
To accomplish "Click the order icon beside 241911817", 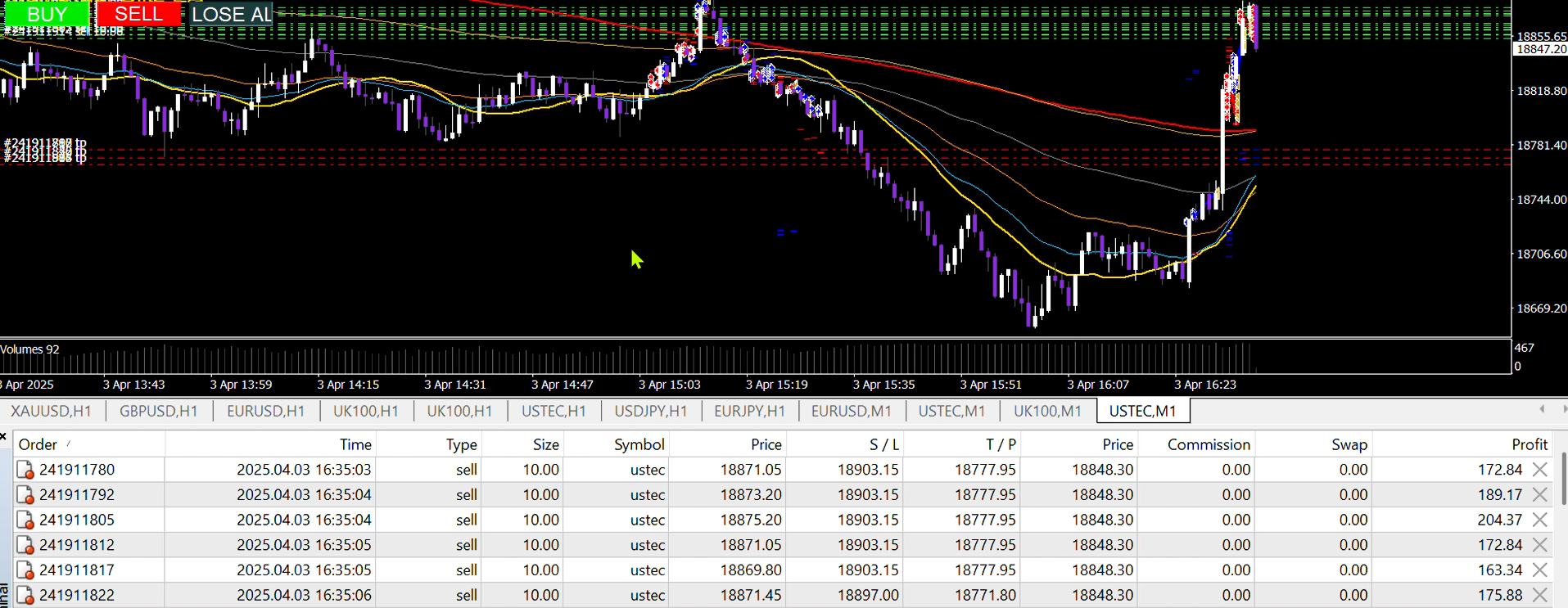I will tap(25, 570).
